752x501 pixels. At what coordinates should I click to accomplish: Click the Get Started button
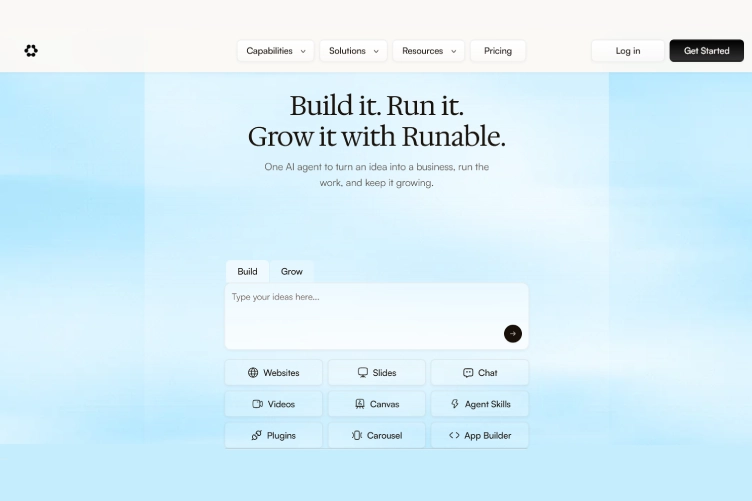click(706, 51)
